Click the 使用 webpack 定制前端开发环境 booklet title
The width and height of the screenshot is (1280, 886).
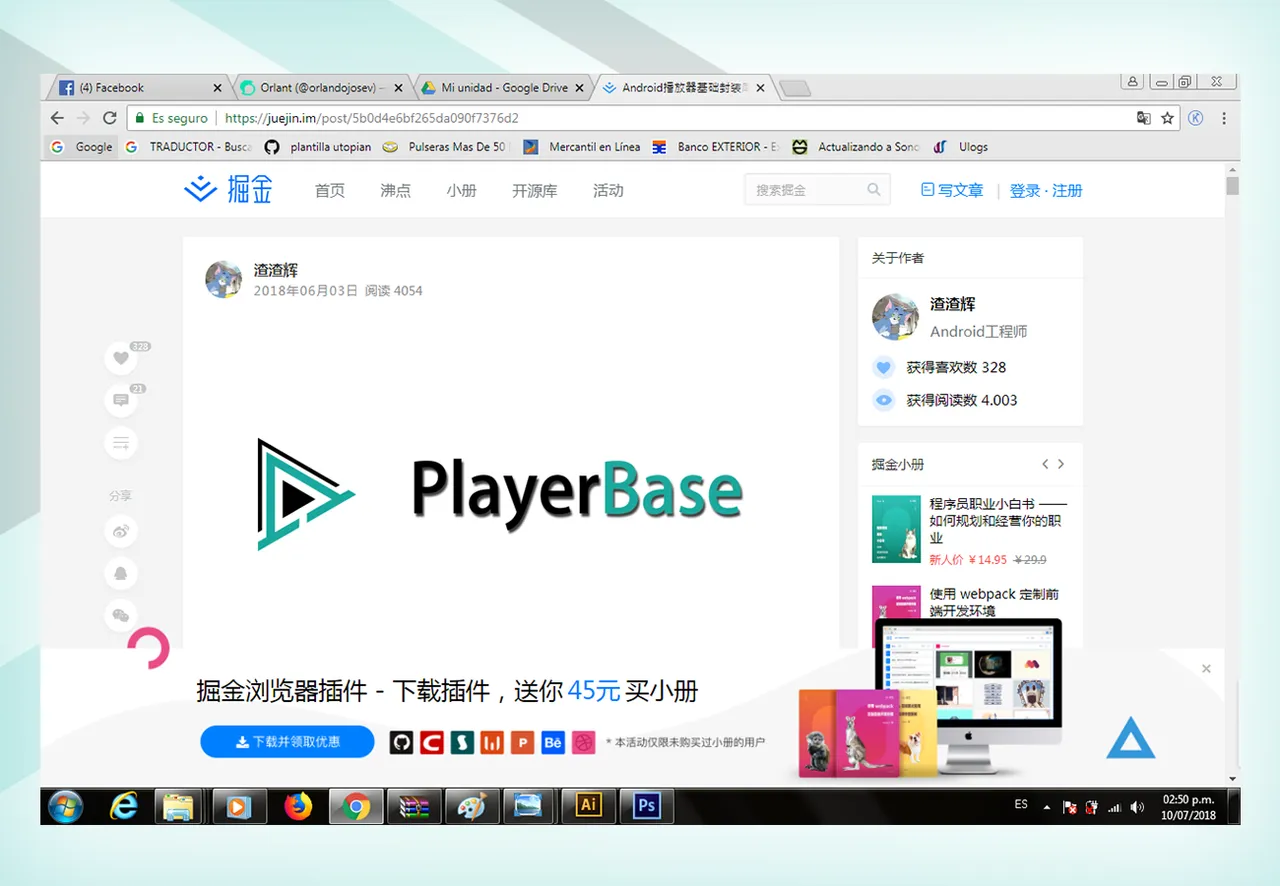click(x=994, y=602)
